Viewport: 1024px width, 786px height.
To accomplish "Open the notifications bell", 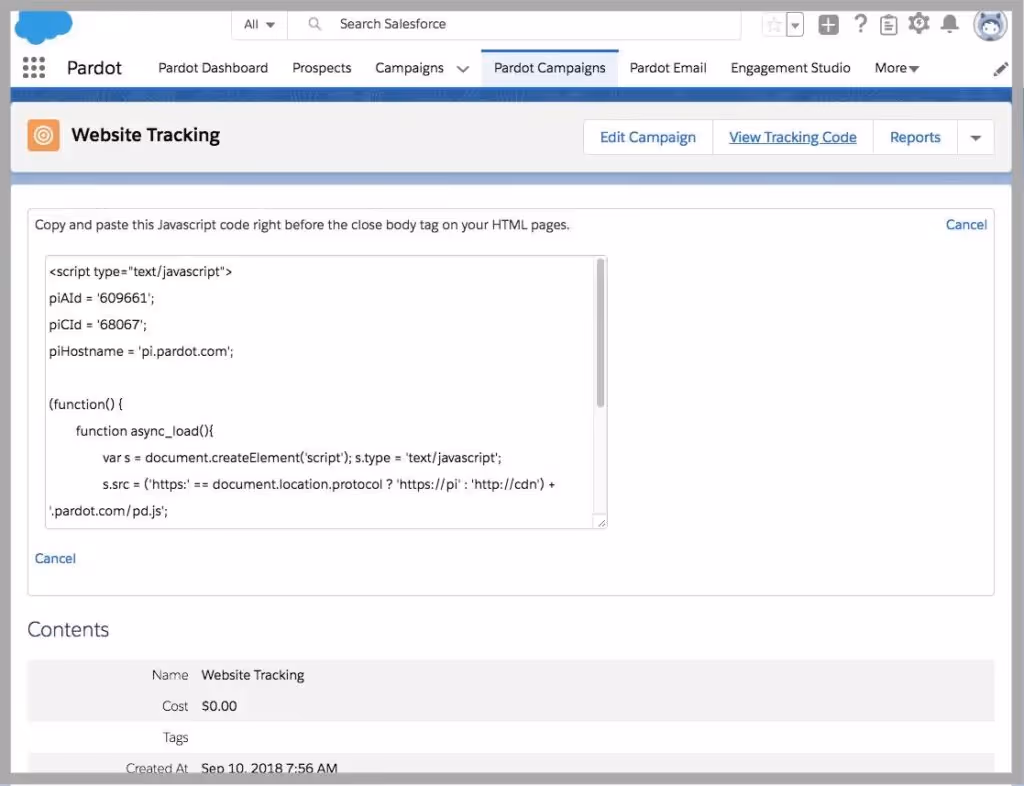I will coord(950,24).
